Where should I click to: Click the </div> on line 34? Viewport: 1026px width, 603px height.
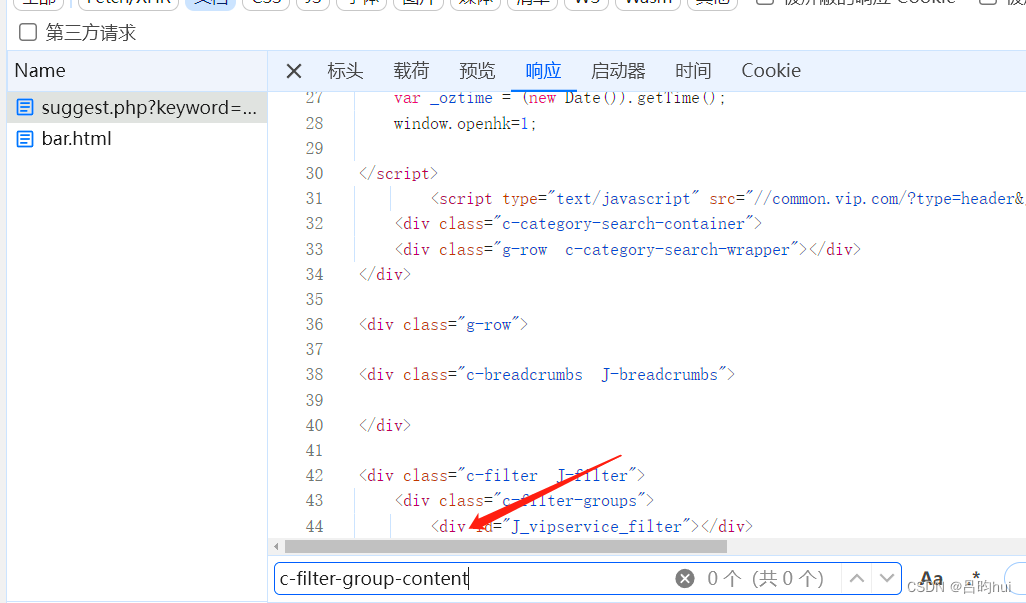384,274
